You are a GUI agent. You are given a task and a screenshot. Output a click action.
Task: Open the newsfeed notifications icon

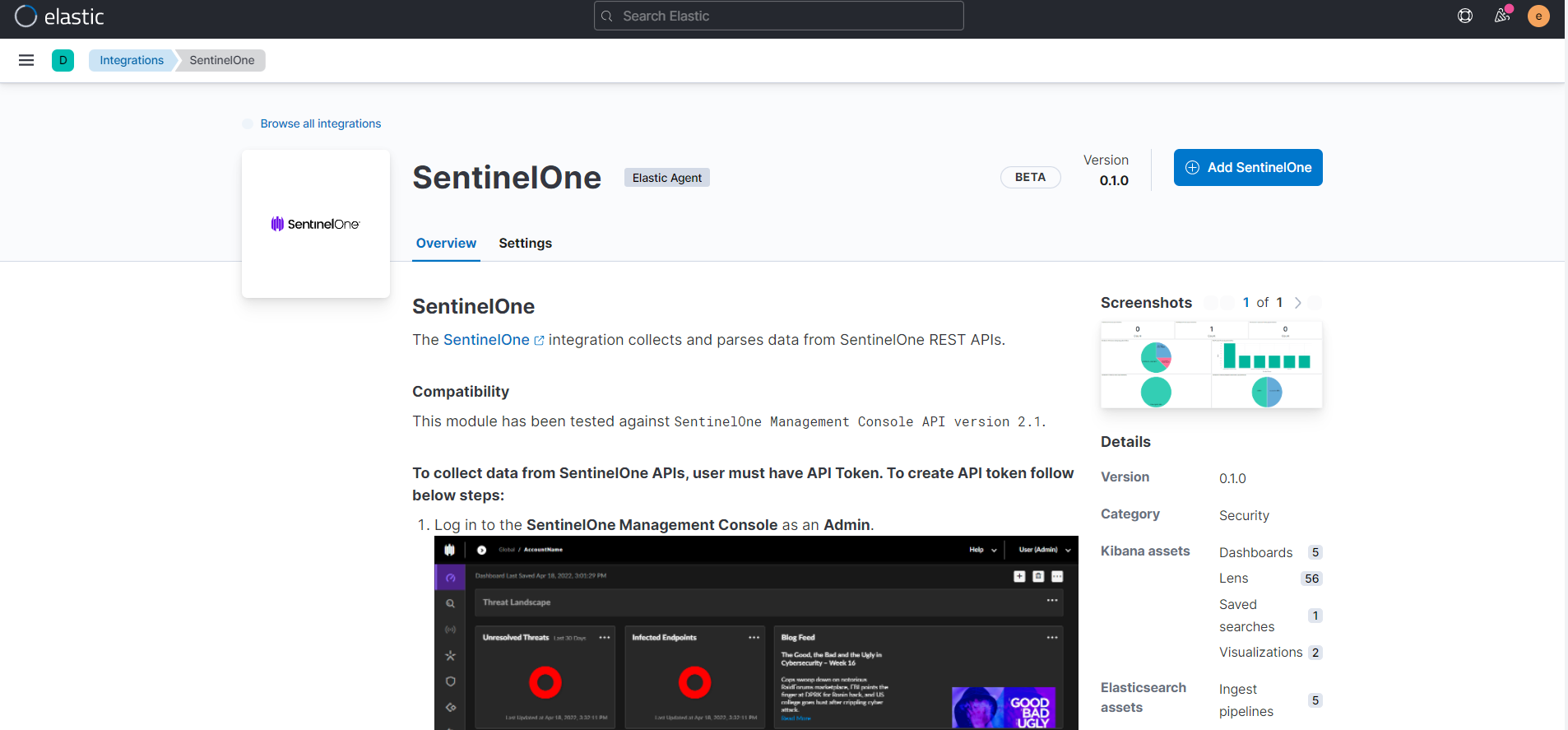(x=1502, y=16)
